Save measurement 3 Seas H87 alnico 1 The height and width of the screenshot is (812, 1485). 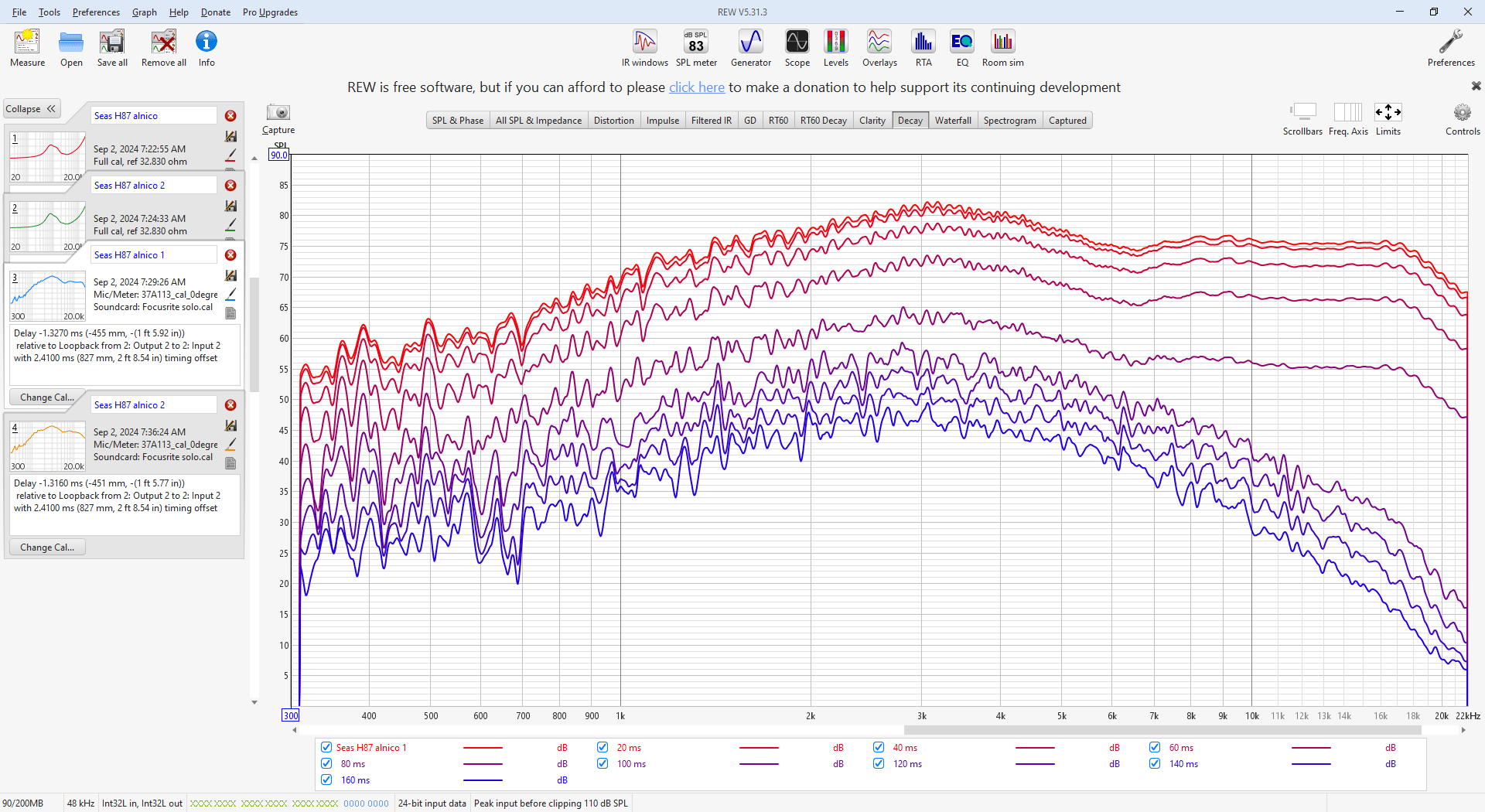tap(230, 275)
